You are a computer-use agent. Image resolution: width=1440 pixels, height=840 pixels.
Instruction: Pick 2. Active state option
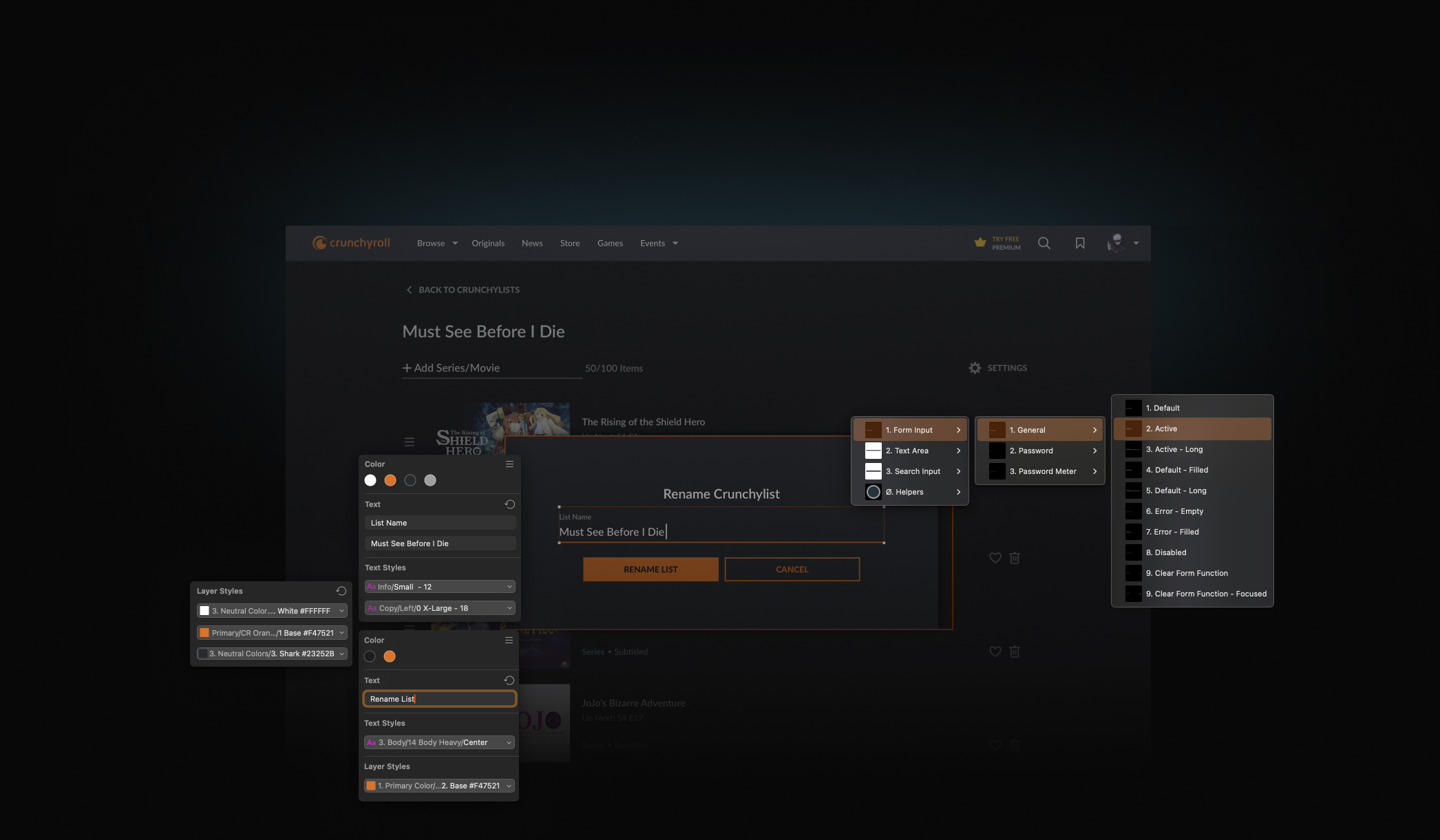coord(1192,429)
